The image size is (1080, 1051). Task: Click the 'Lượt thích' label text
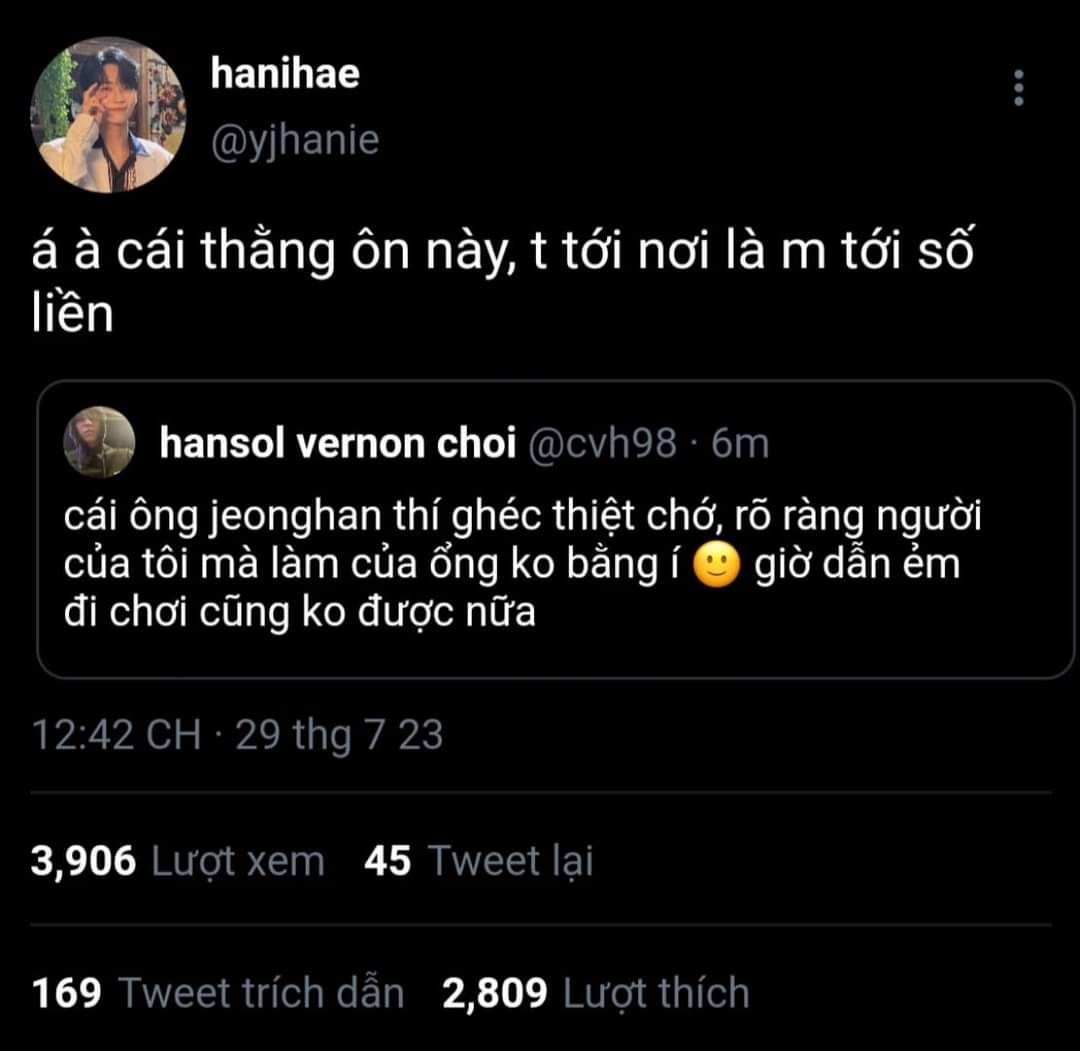(656, 994)
